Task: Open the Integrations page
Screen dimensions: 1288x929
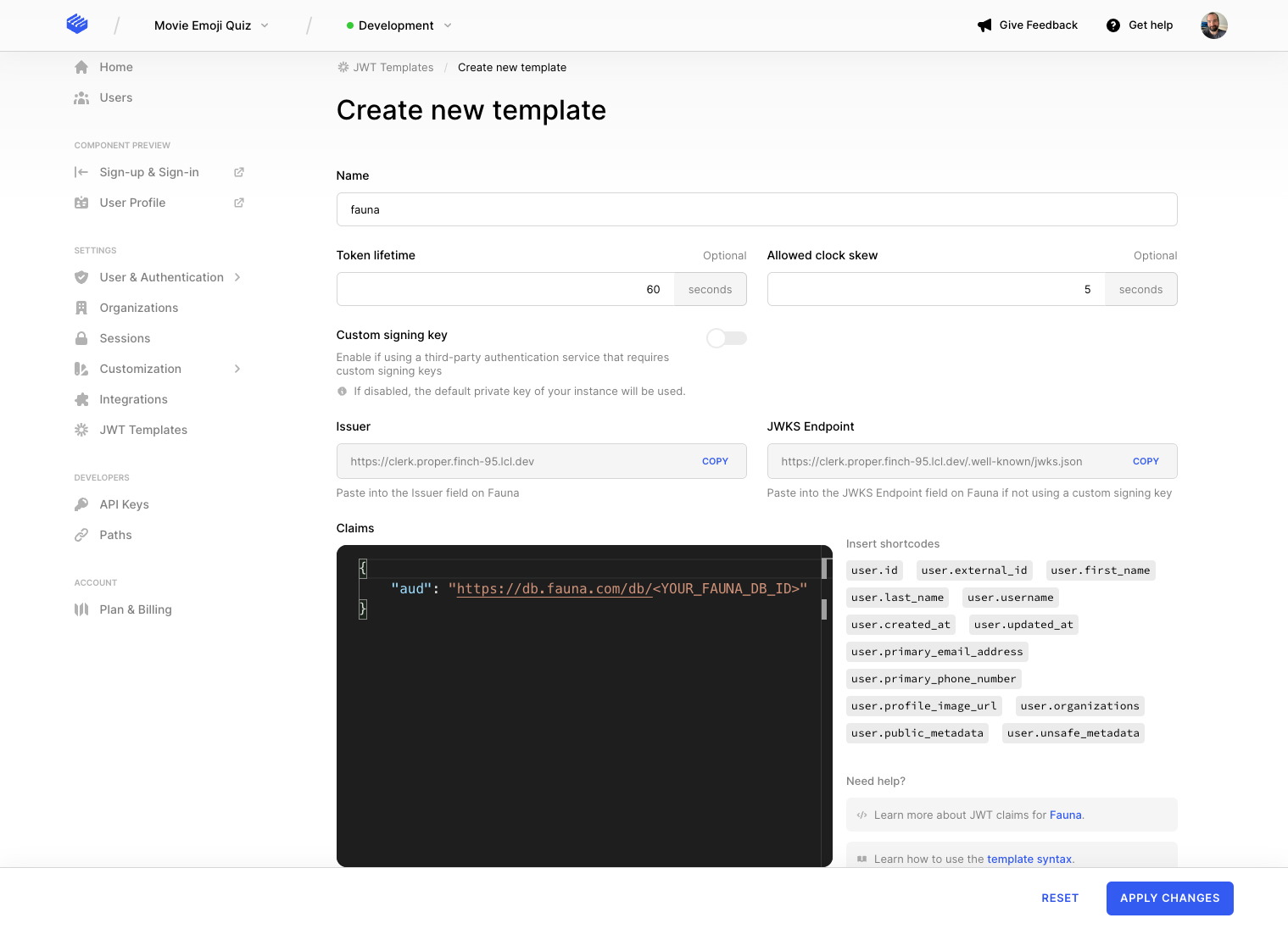Action: point(134,399)
